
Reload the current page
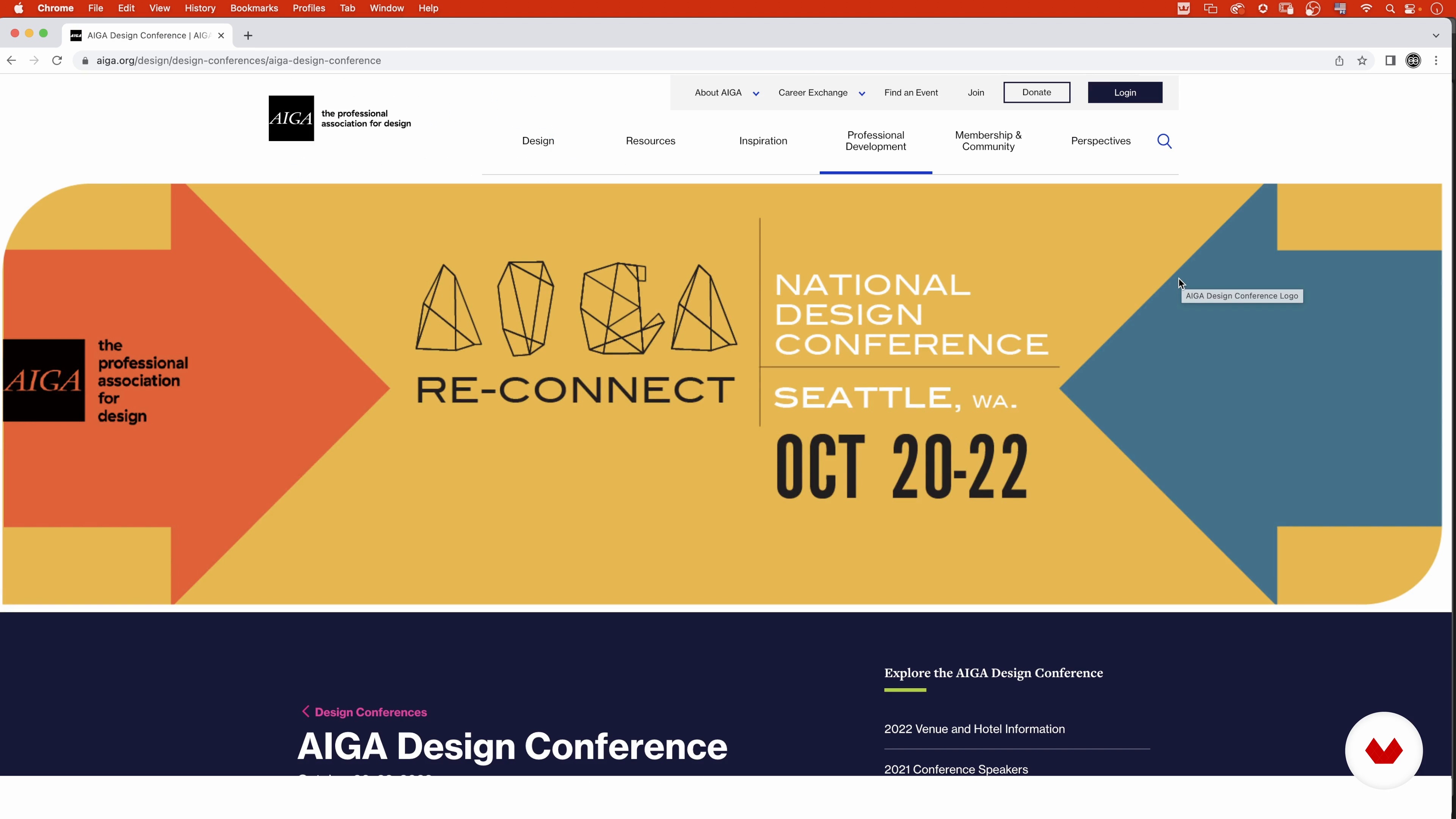click(57, 61)
